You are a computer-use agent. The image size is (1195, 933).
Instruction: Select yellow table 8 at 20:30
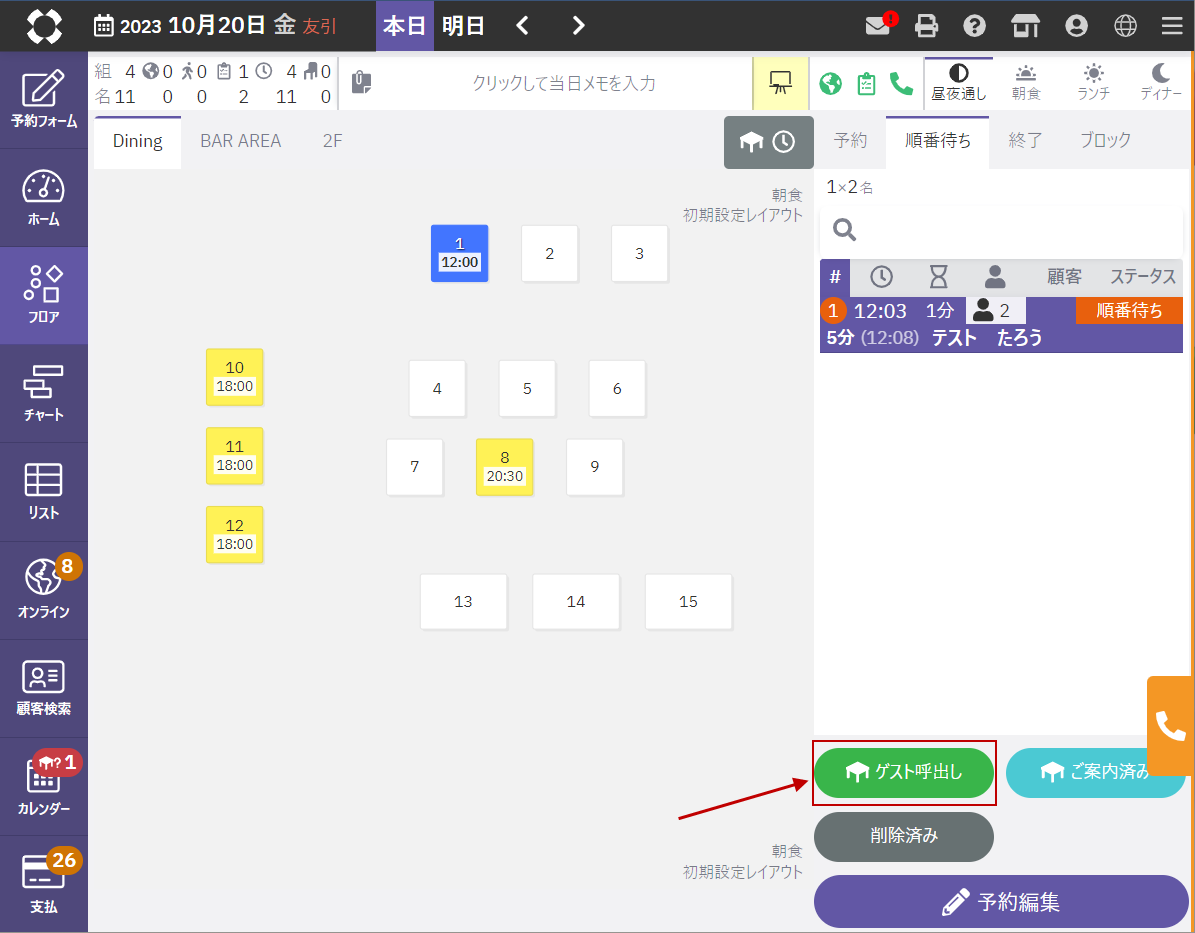pyautogui.click(x=504, y=467)
